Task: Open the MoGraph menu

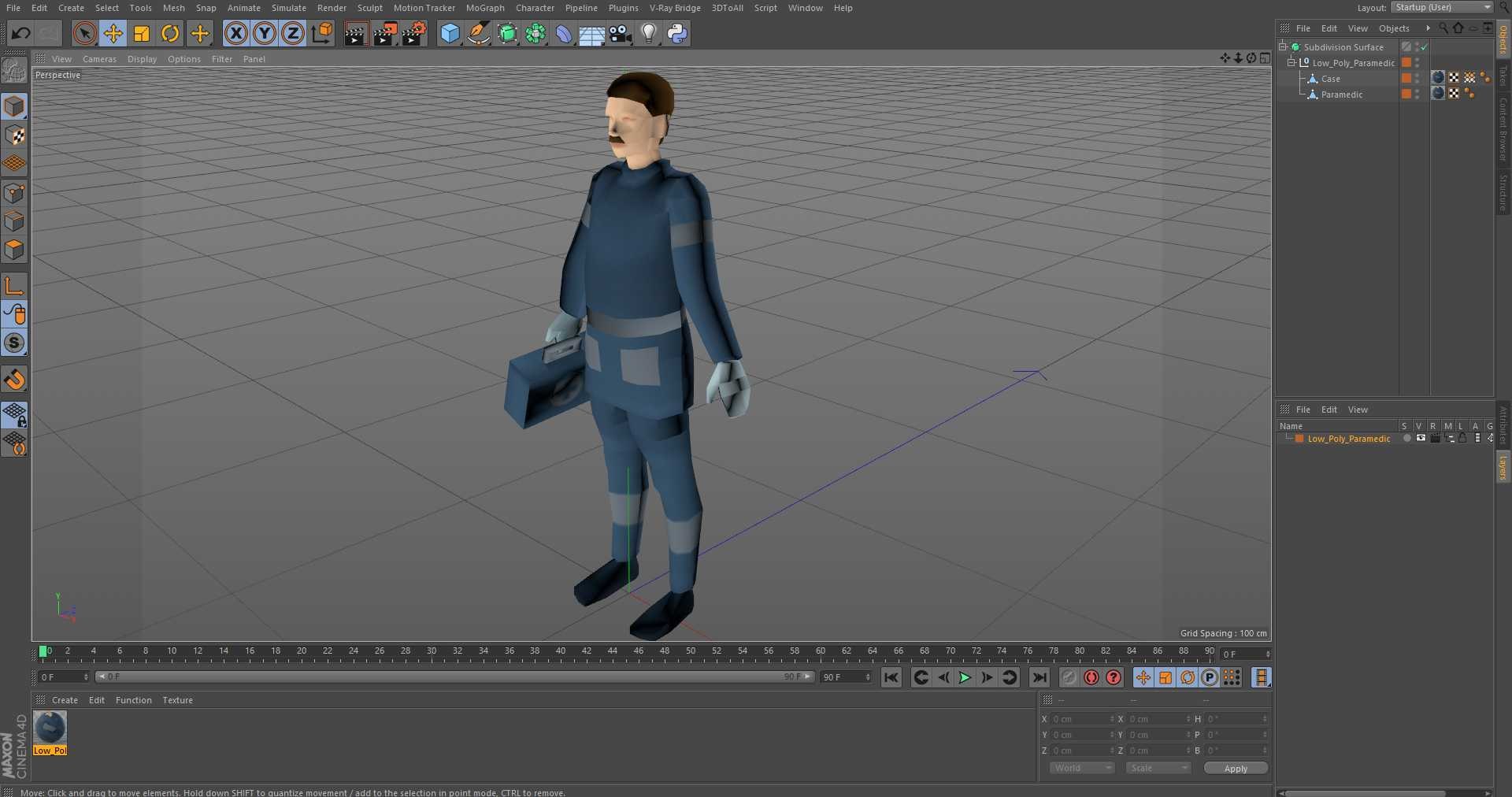Action: 485,8
